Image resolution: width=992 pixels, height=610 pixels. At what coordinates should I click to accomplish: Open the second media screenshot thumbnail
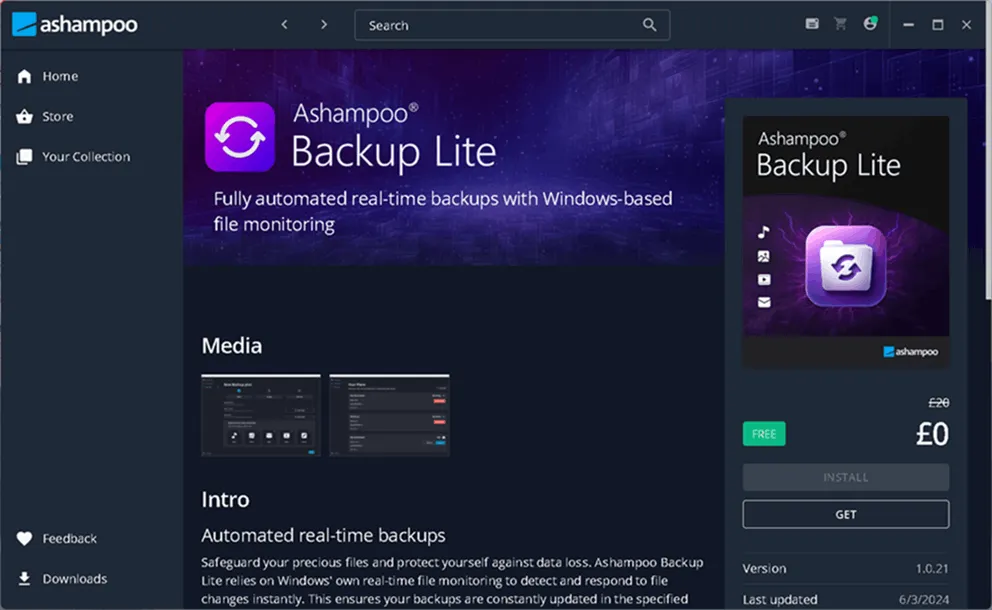coord(389,416)
